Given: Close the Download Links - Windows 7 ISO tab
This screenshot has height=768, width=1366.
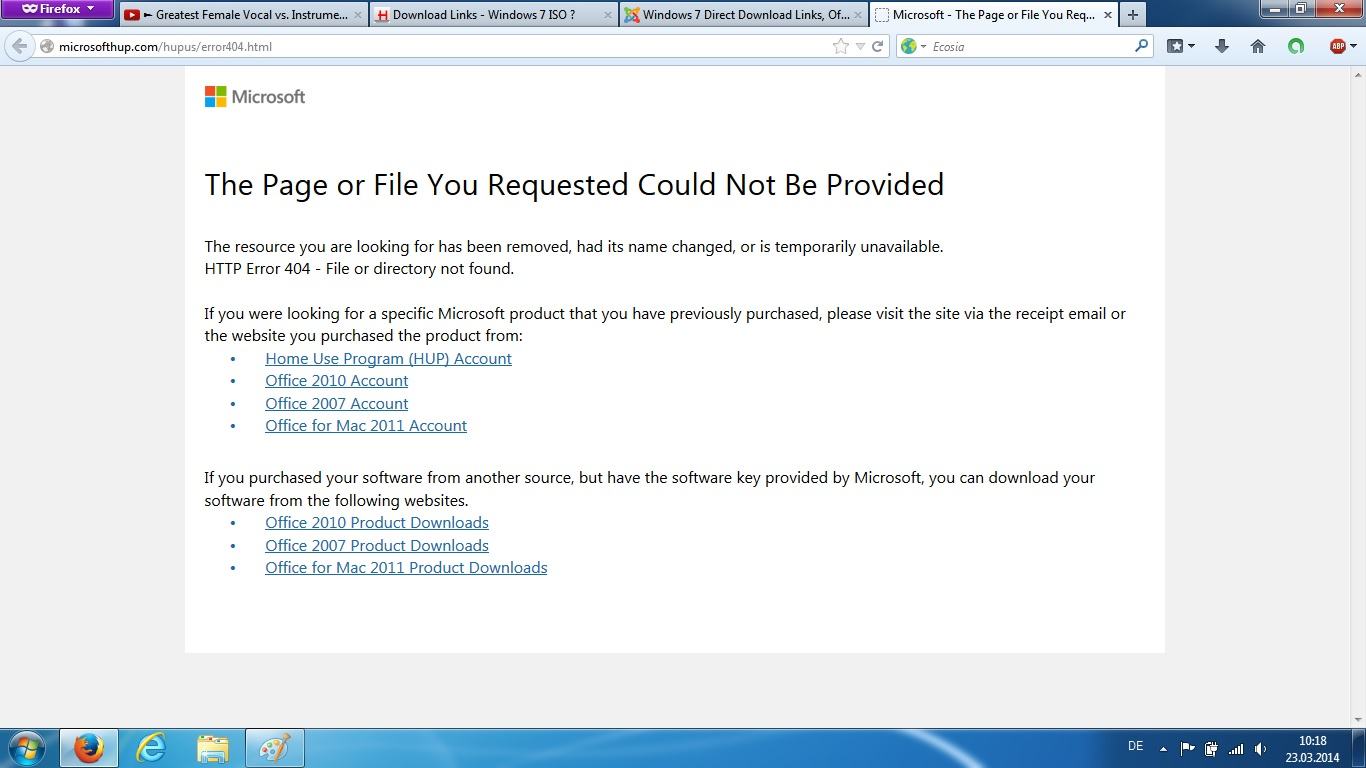Looking at the screenshot, I should (607, 15).
